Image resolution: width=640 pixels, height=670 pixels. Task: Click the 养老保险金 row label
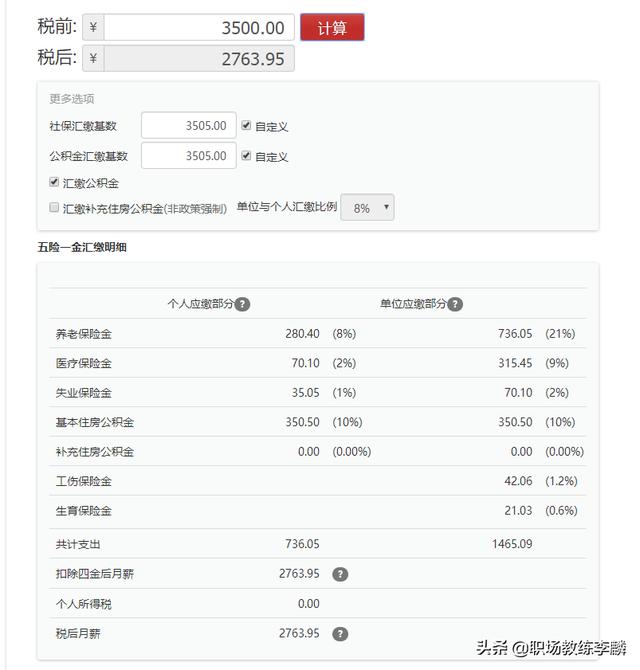point(84,334)
